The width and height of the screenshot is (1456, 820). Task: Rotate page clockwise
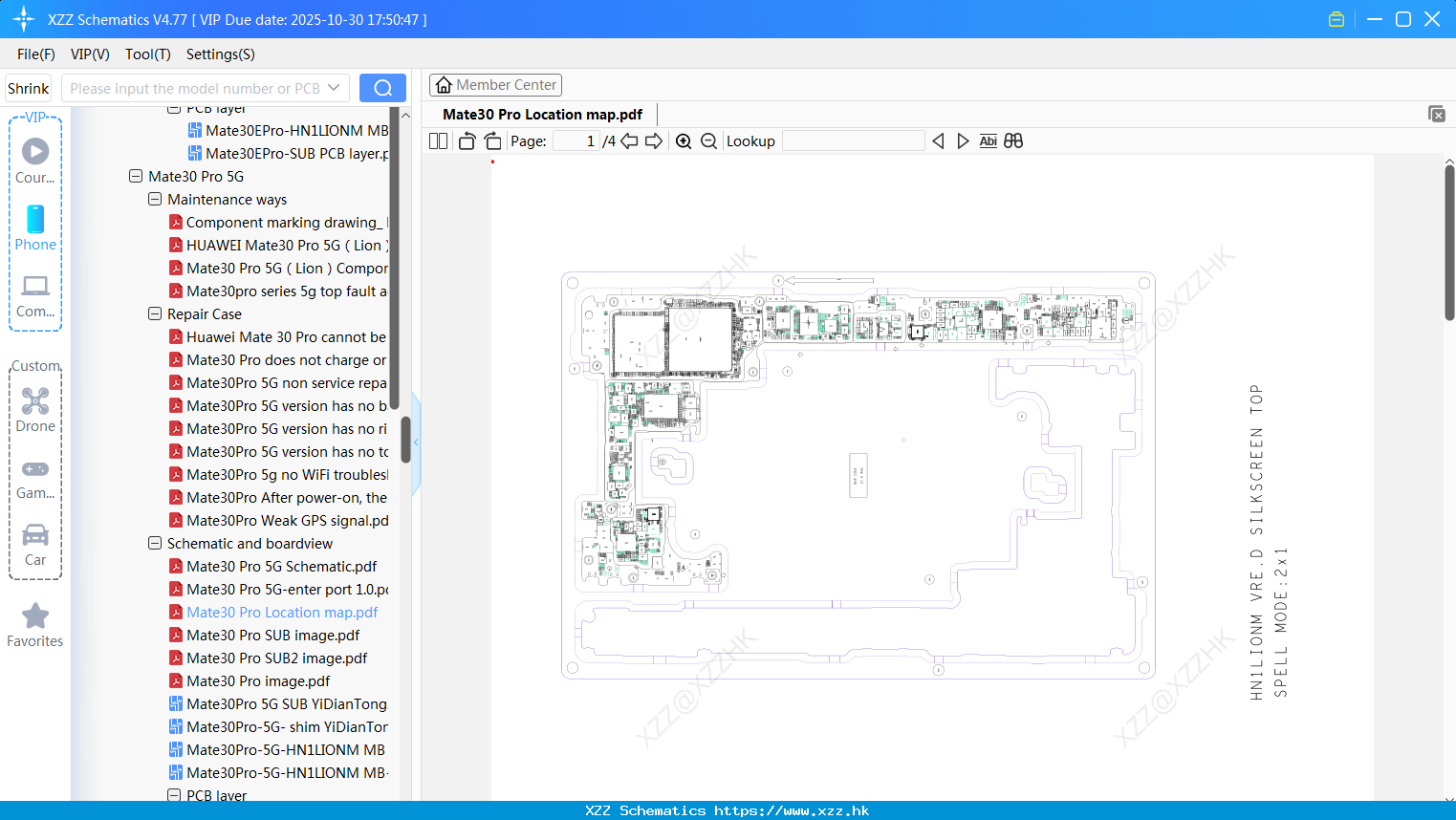493,140
